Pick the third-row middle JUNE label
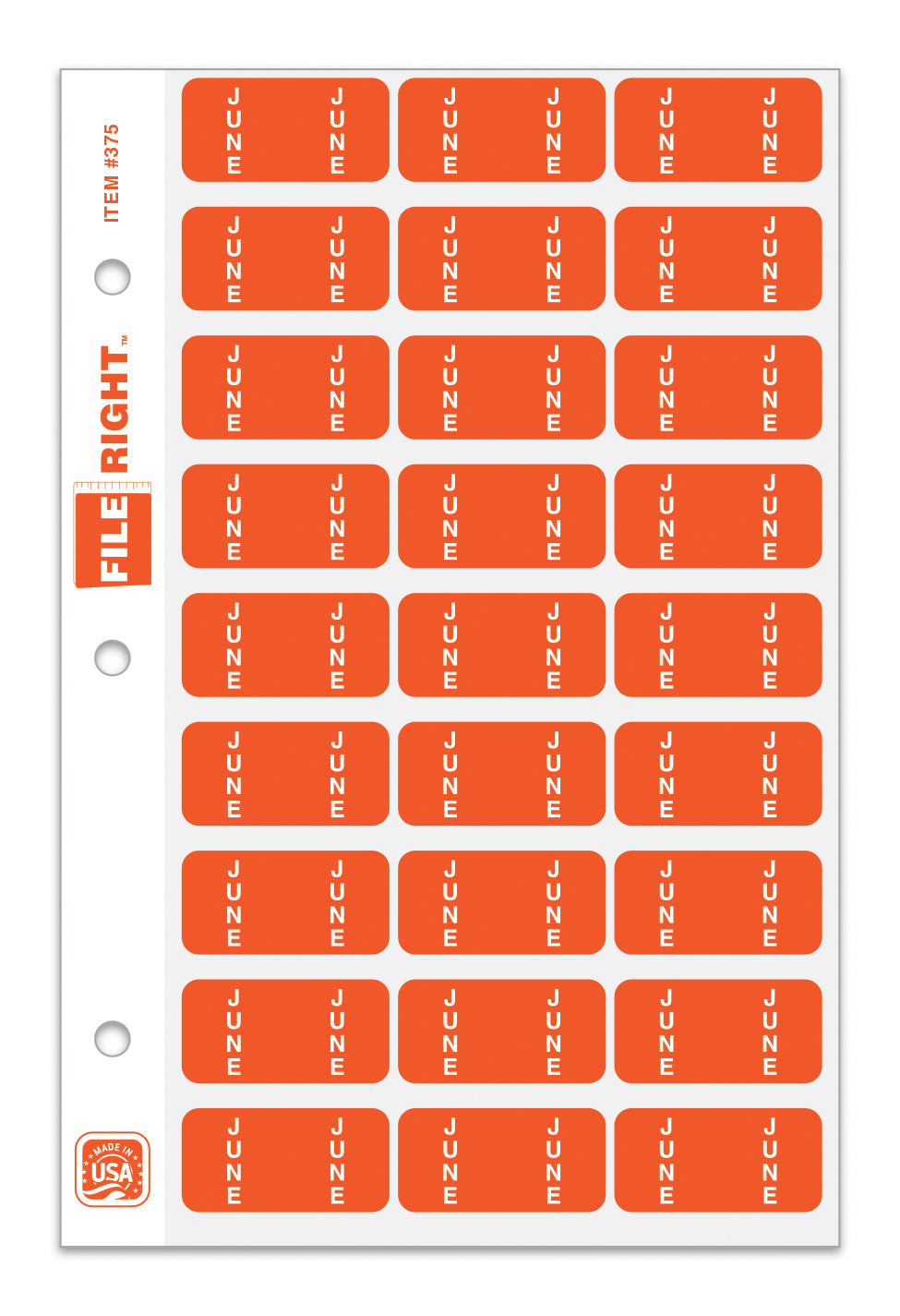 point(501,388)
